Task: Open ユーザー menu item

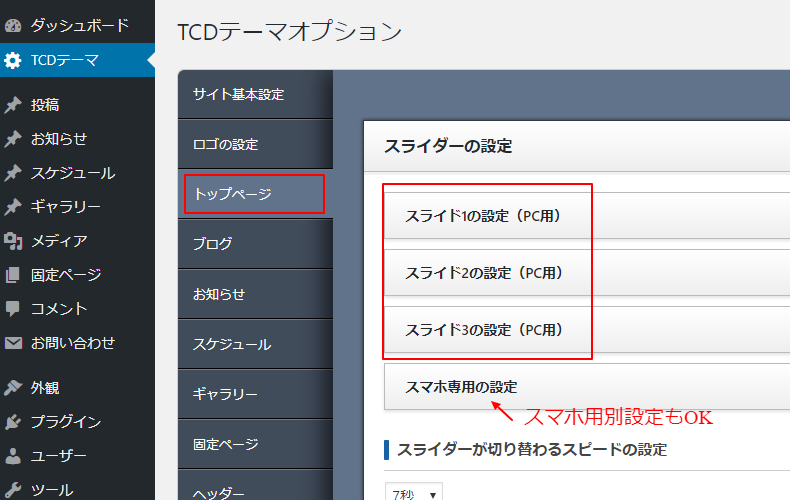Action: [x=78, y=456]
